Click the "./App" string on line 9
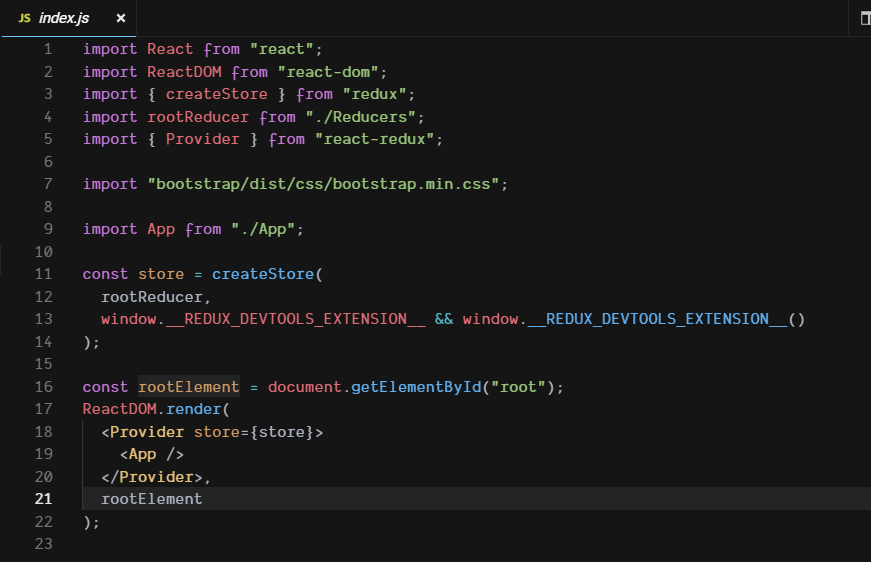The image size is (871, 562). [263, 229]
